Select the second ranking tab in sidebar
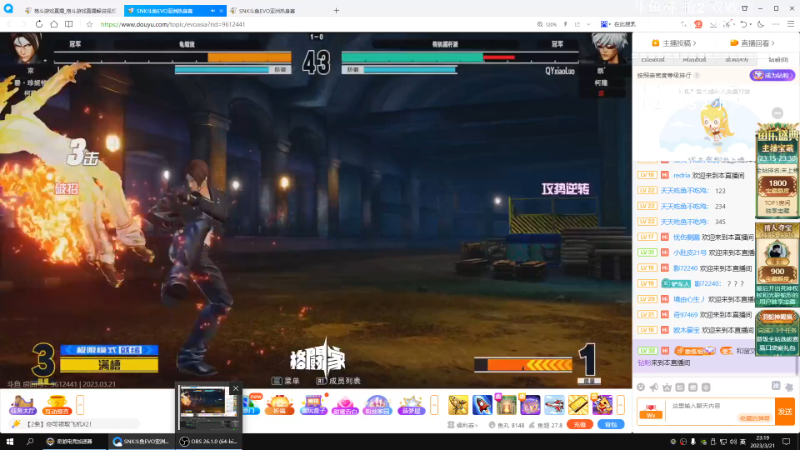The image size is (800, 450). [x=694, y=60]
